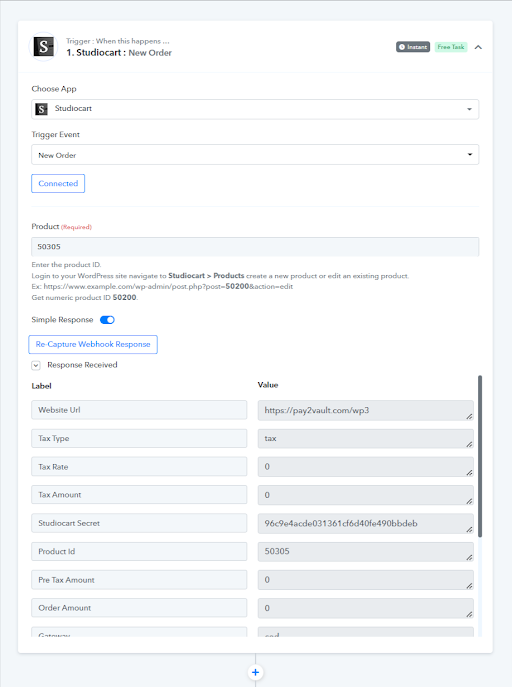Click the Product ID input field
Viewport: 512px width, 687px height.
(255, 247)
